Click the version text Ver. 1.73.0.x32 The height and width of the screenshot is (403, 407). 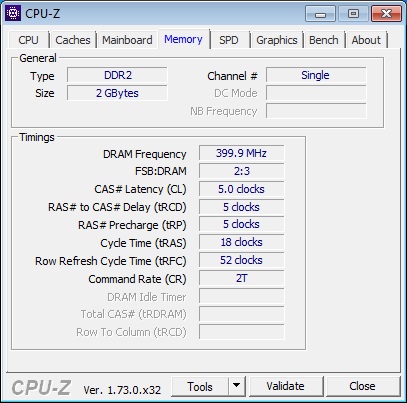click(x=122, y=390)
